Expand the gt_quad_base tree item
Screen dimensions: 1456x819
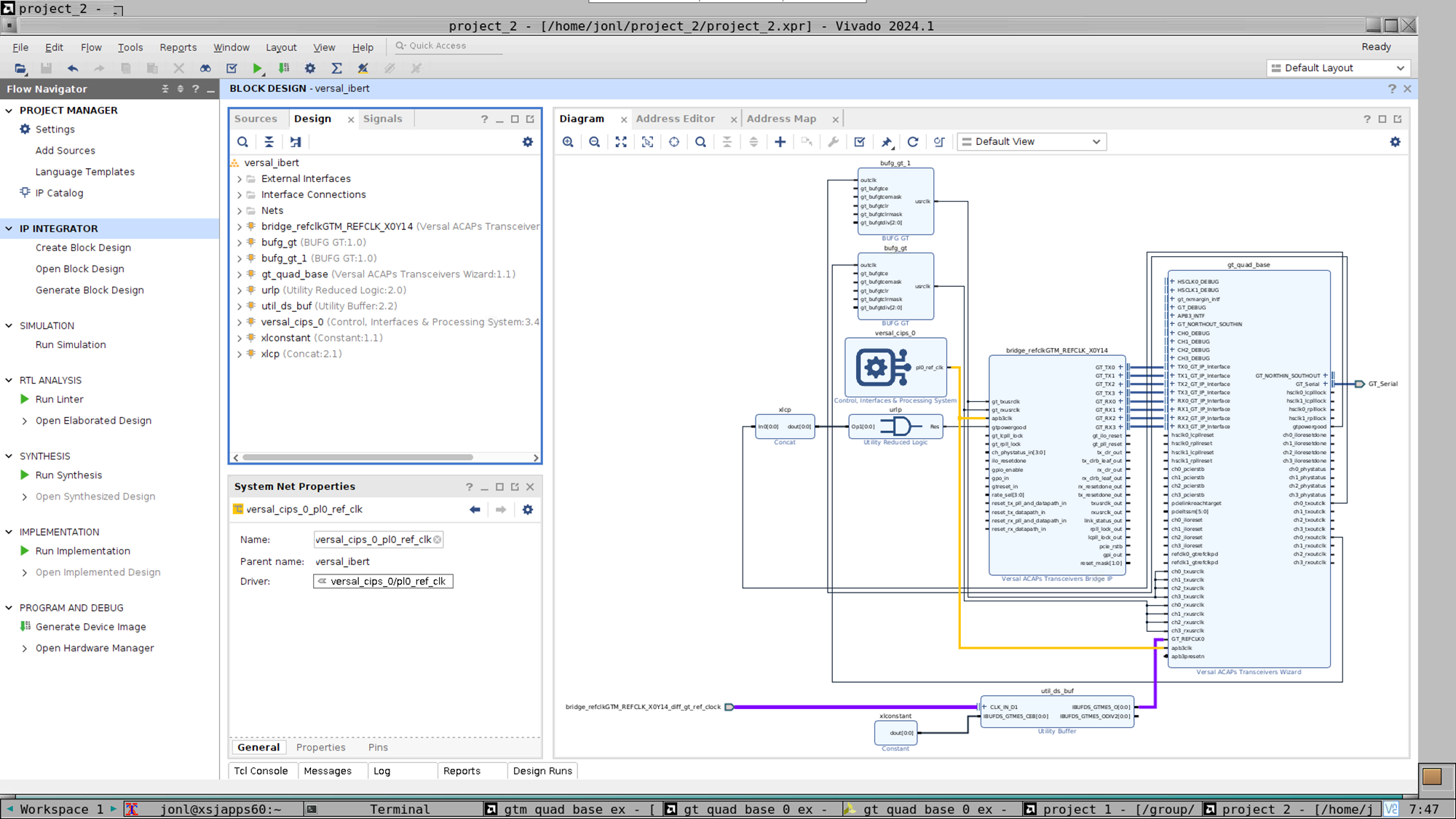(x=240, y=274)
